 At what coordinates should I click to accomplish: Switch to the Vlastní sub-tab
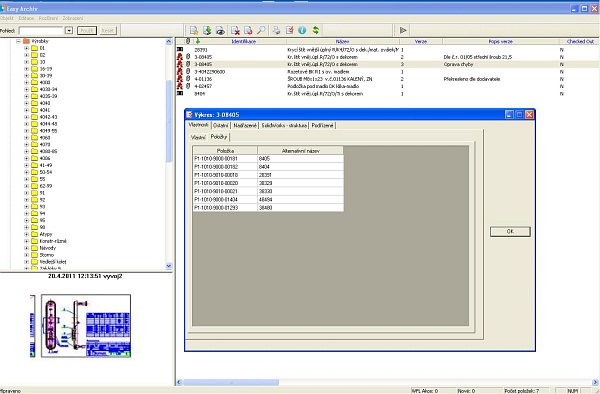pyautogui.click(x=198, y=137)
